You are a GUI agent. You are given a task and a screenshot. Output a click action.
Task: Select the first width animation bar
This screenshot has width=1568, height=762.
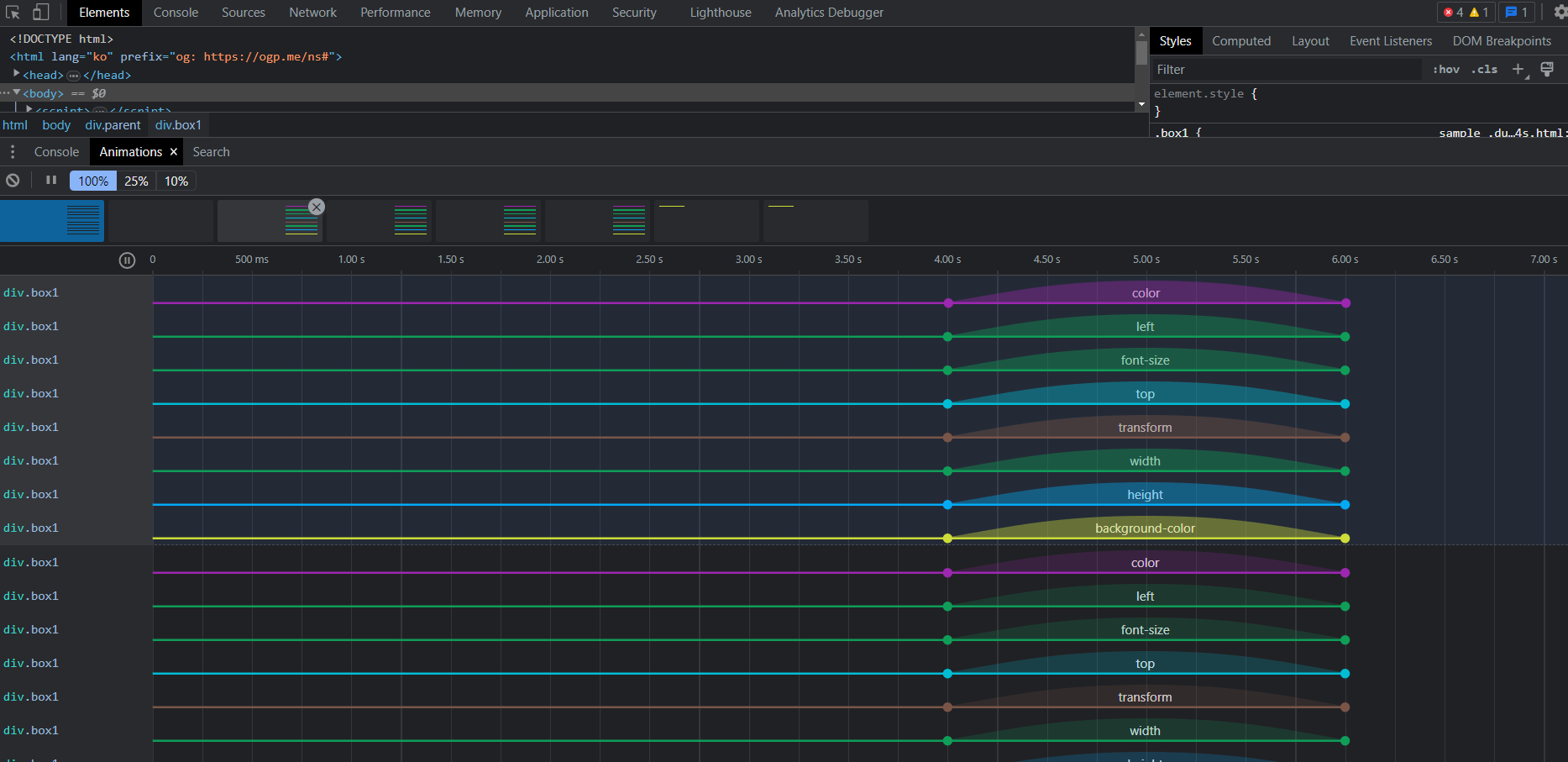click(1146, 461)
